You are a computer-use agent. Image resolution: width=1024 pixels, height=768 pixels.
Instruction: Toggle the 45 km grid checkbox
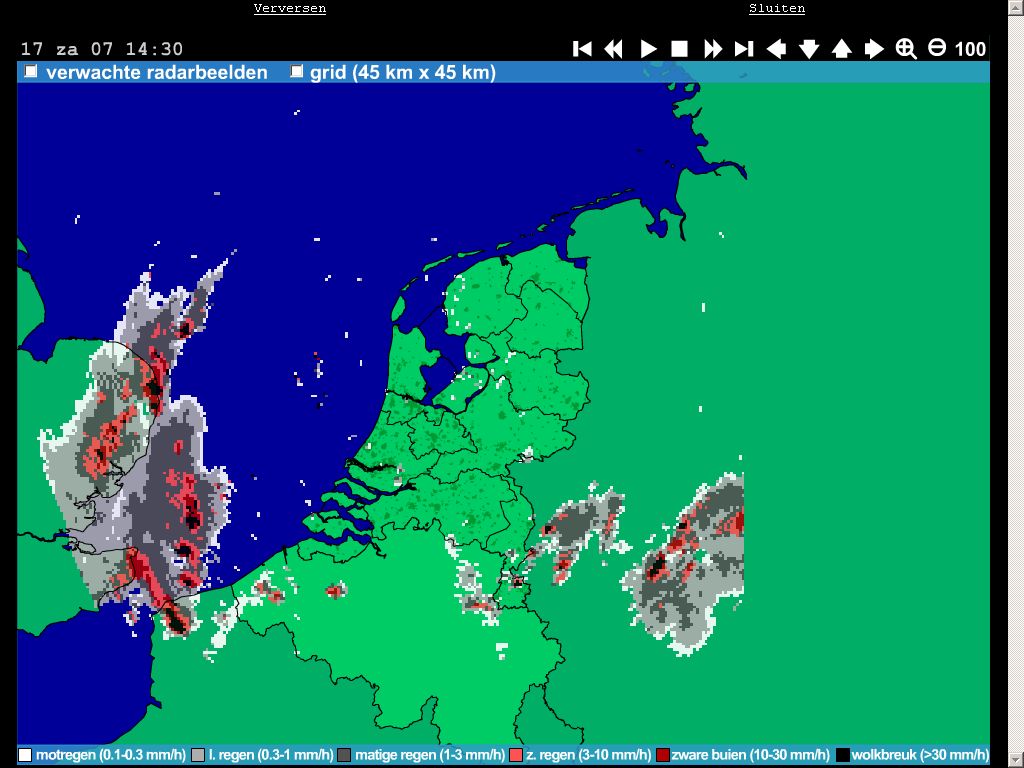[x=296, y=71]
